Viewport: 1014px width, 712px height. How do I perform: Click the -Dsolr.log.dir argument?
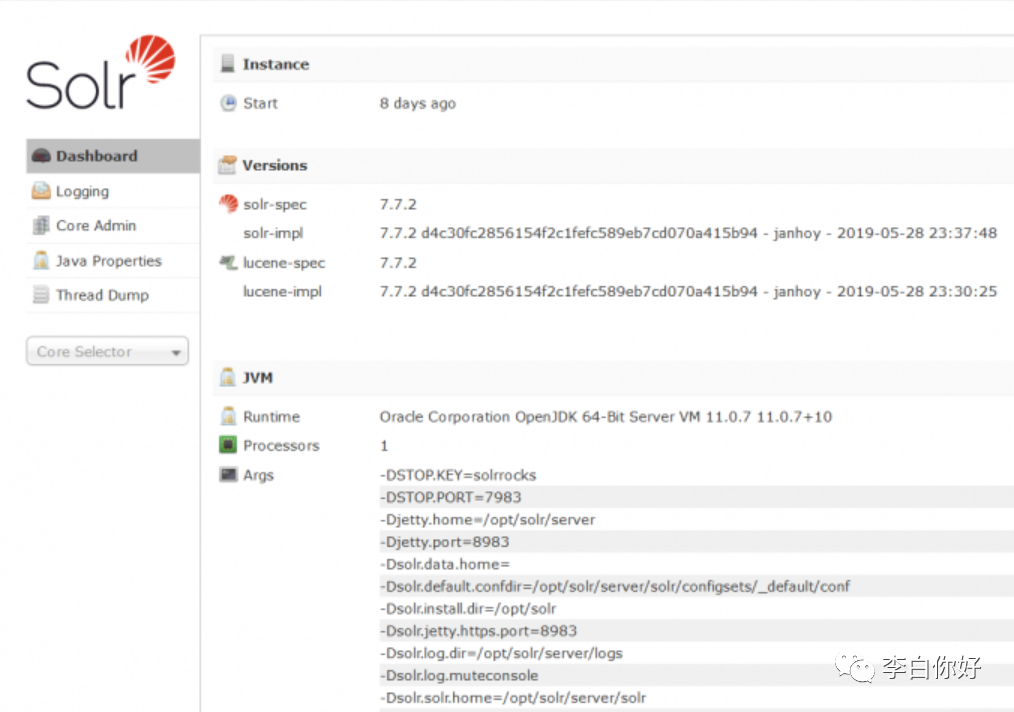[501, 653]
